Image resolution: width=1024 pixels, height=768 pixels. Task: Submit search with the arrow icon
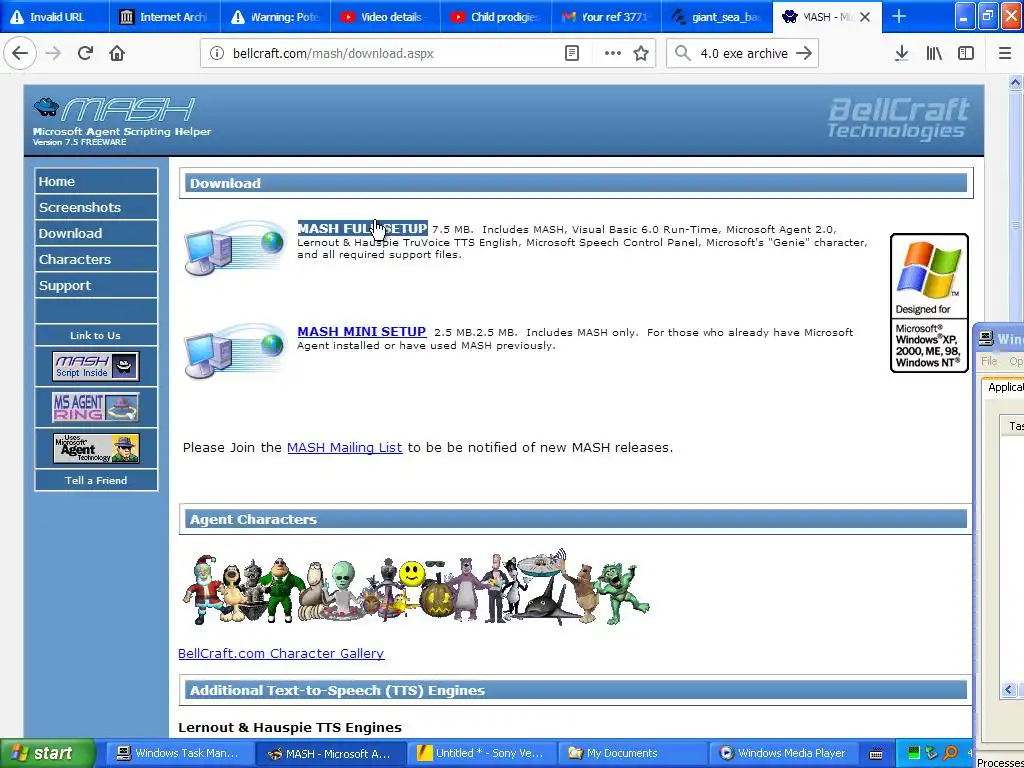(804, 54)
